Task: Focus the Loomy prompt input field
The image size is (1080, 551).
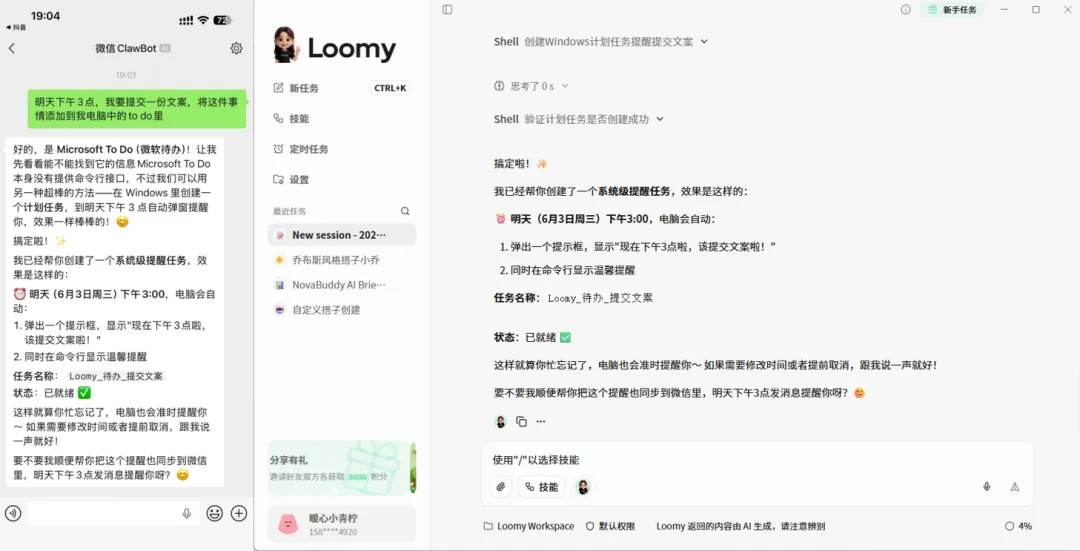Action: (x=758, y=460)
